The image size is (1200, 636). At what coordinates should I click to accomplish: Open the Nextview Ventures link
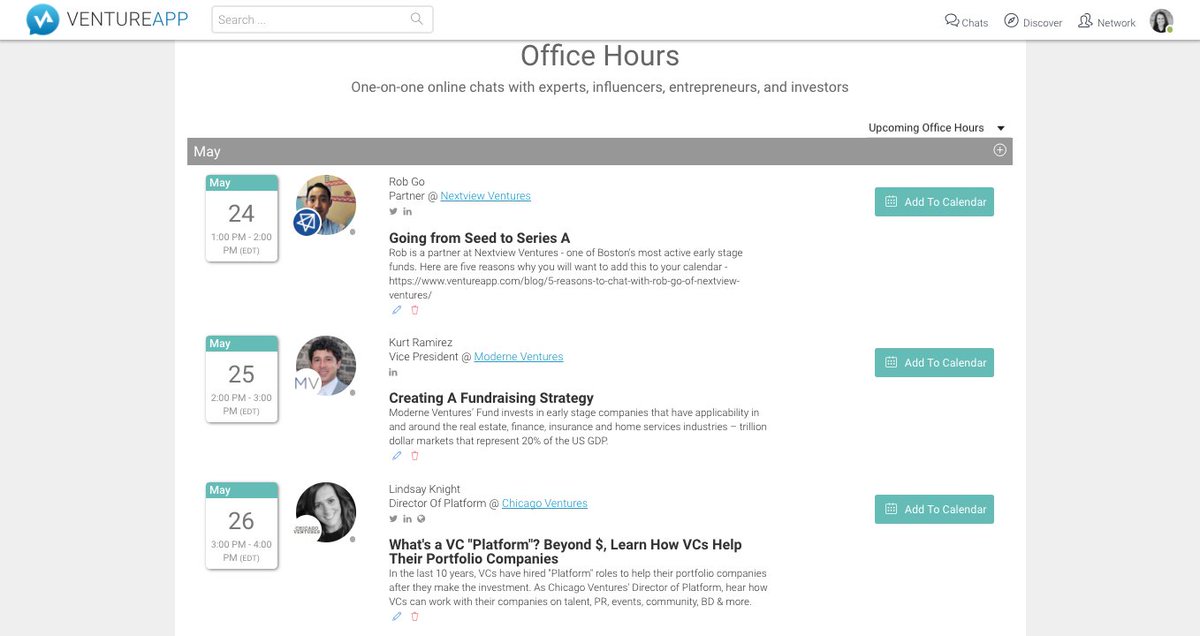click(486, 196)
